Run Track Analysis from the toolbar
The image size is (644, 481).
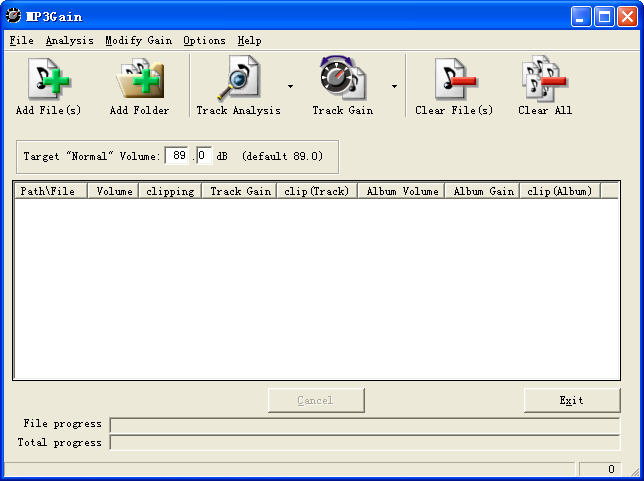(x=238, y=79)
